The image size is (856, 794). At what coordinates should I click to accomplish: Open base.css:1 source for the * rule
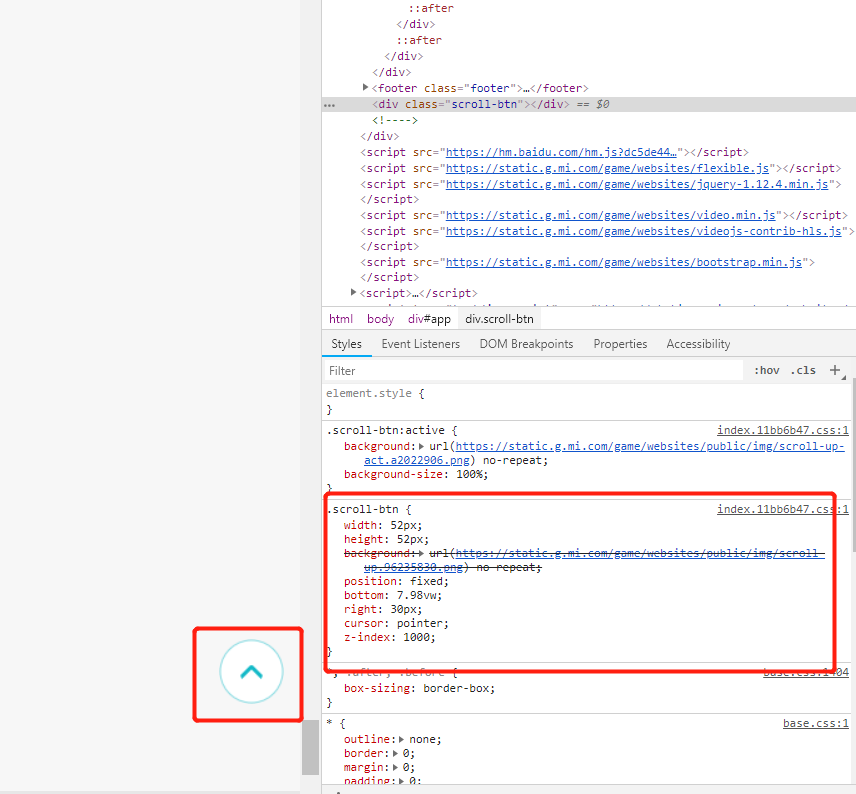816,723
